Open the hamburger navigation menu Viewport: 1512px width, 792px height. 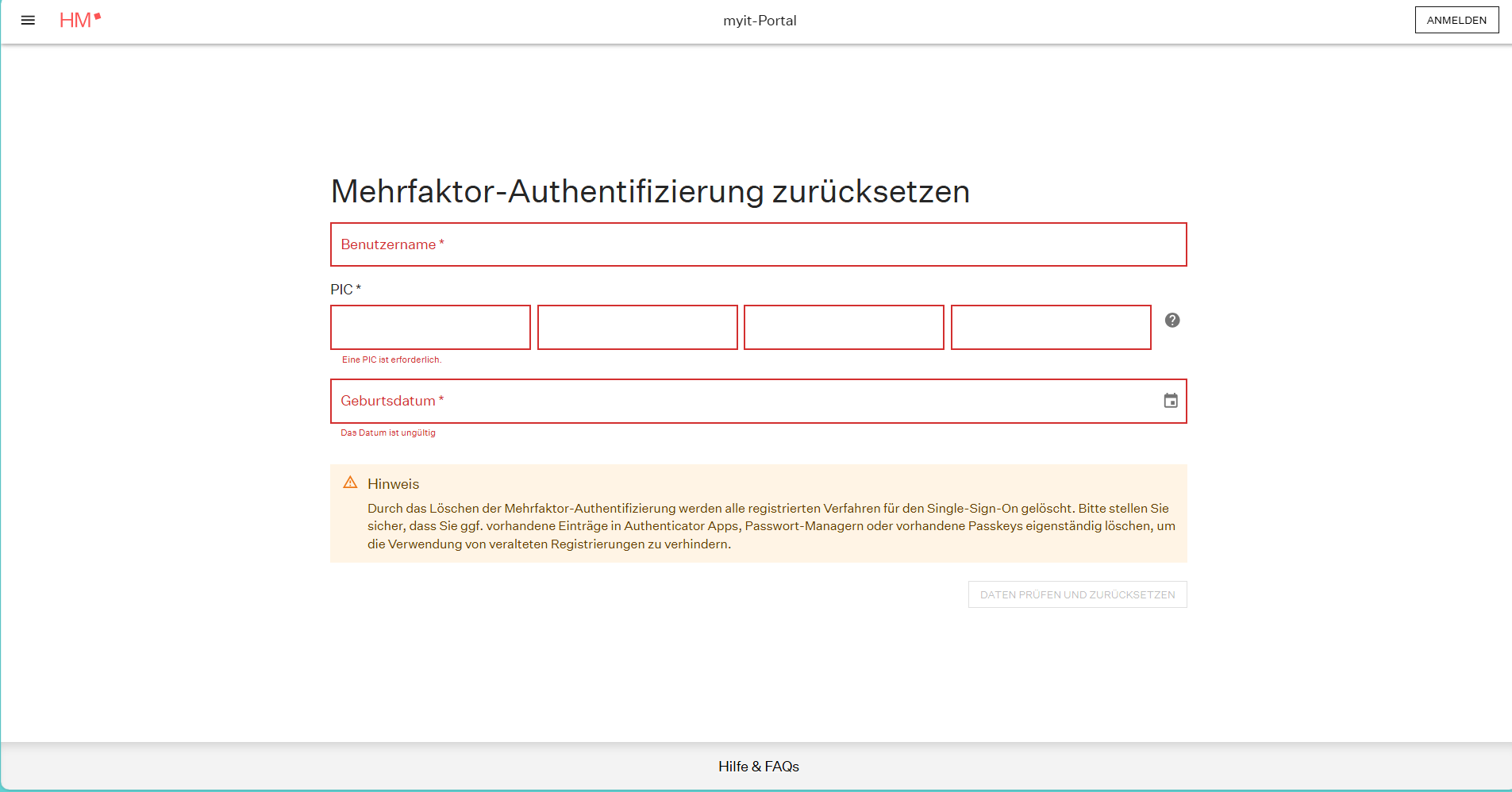click(x=28, y=21)
